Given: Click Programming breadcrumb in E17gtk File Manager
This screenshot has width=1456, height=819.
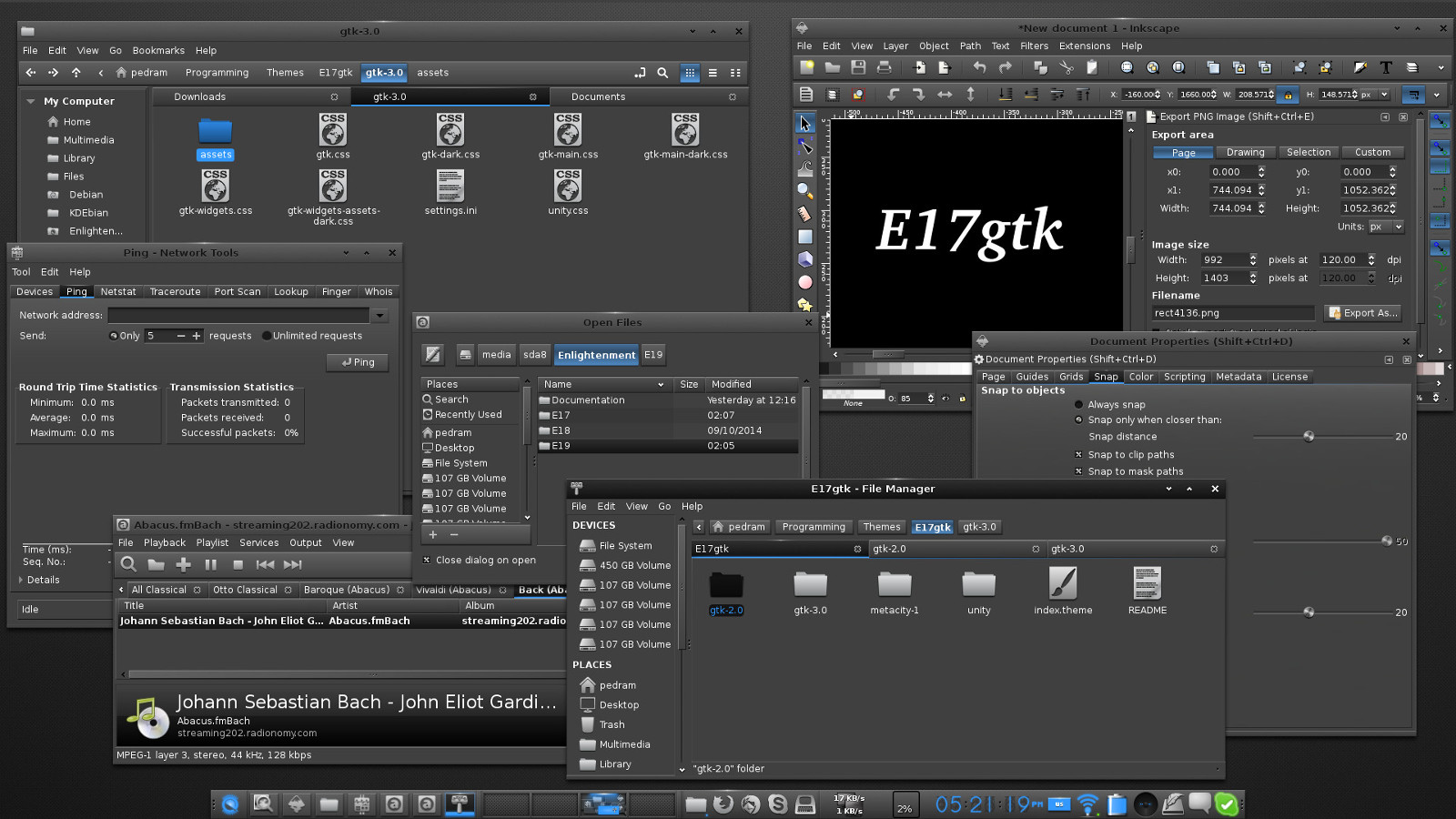Looking at the screenshot, I should click(x=814, y=527).
